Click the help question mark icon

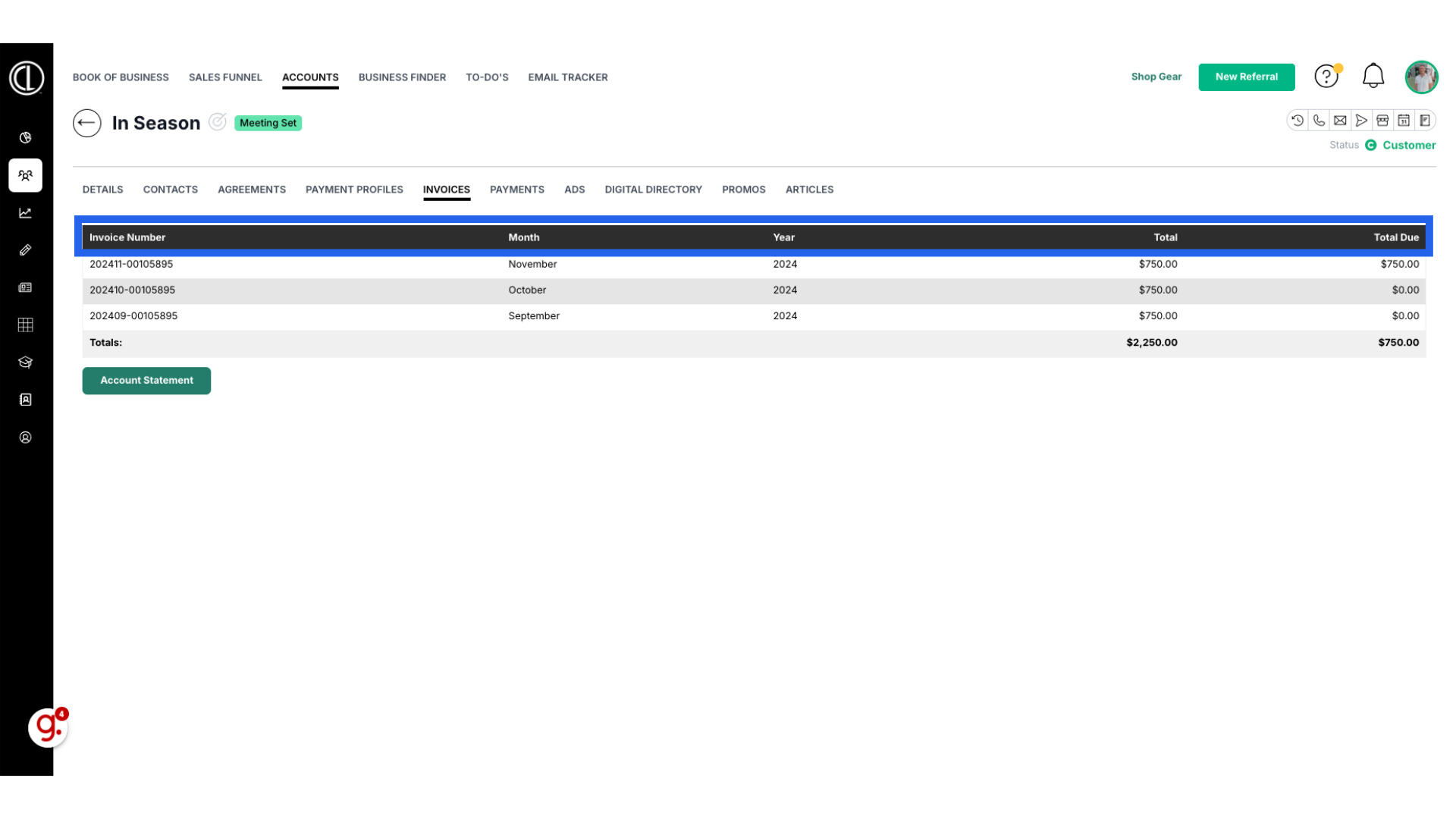[1326, 77]
